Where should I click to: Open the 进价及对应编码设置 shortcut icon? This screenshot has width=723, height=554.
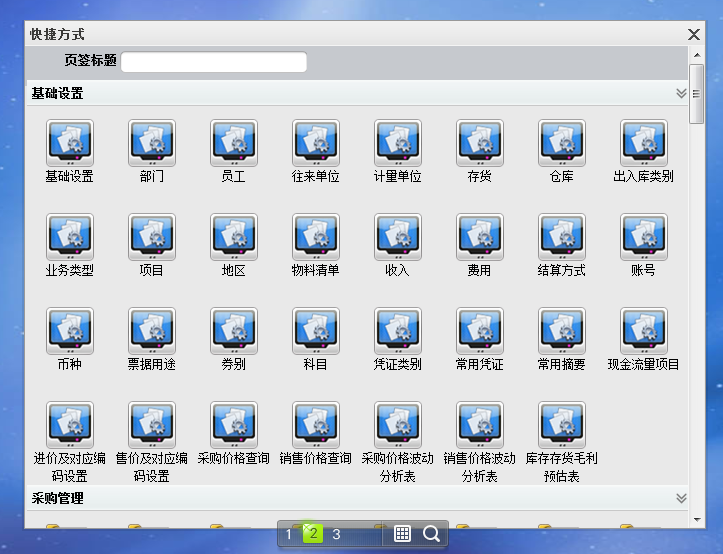click(70, 425)
